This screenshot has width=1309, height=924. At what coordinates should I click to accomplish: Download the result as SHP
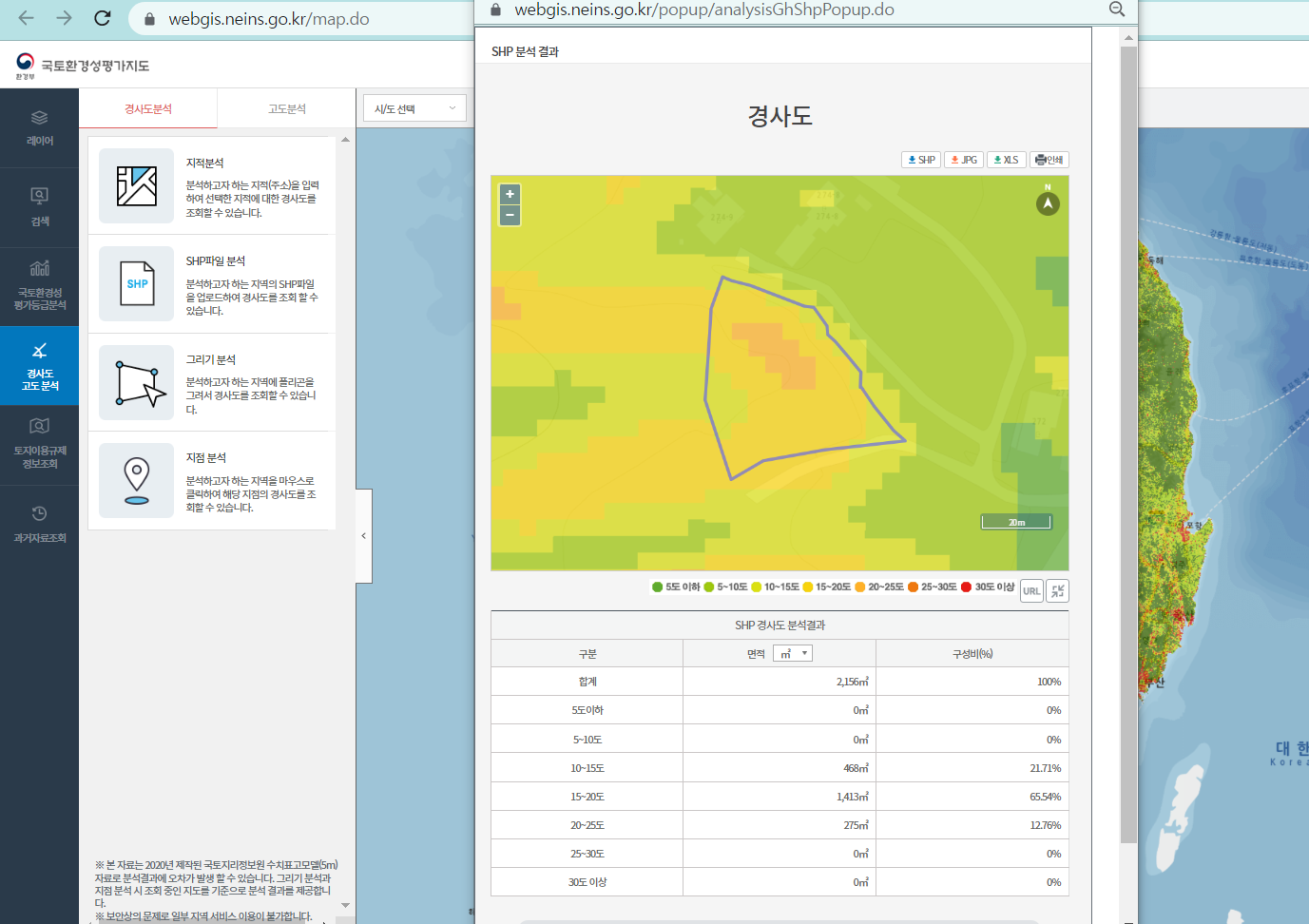[921, 160]
